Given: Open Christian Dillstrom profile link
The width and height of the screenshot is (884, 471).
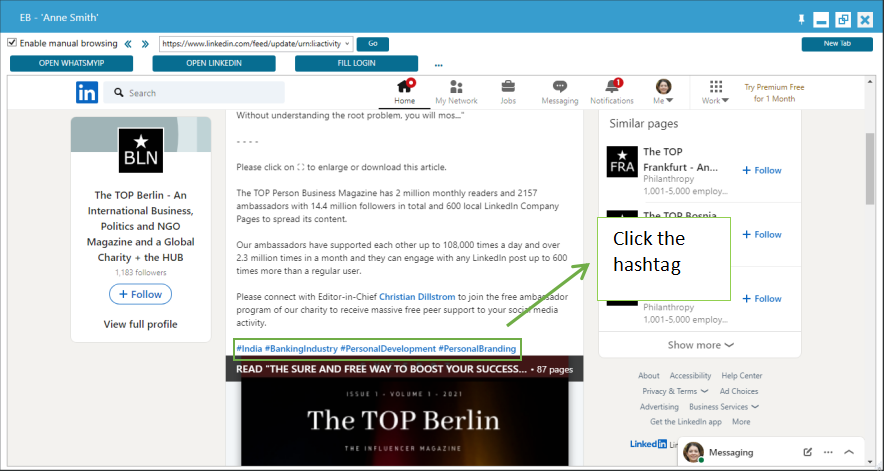Looking at the screenshot, I should click(x=417, y=297).
